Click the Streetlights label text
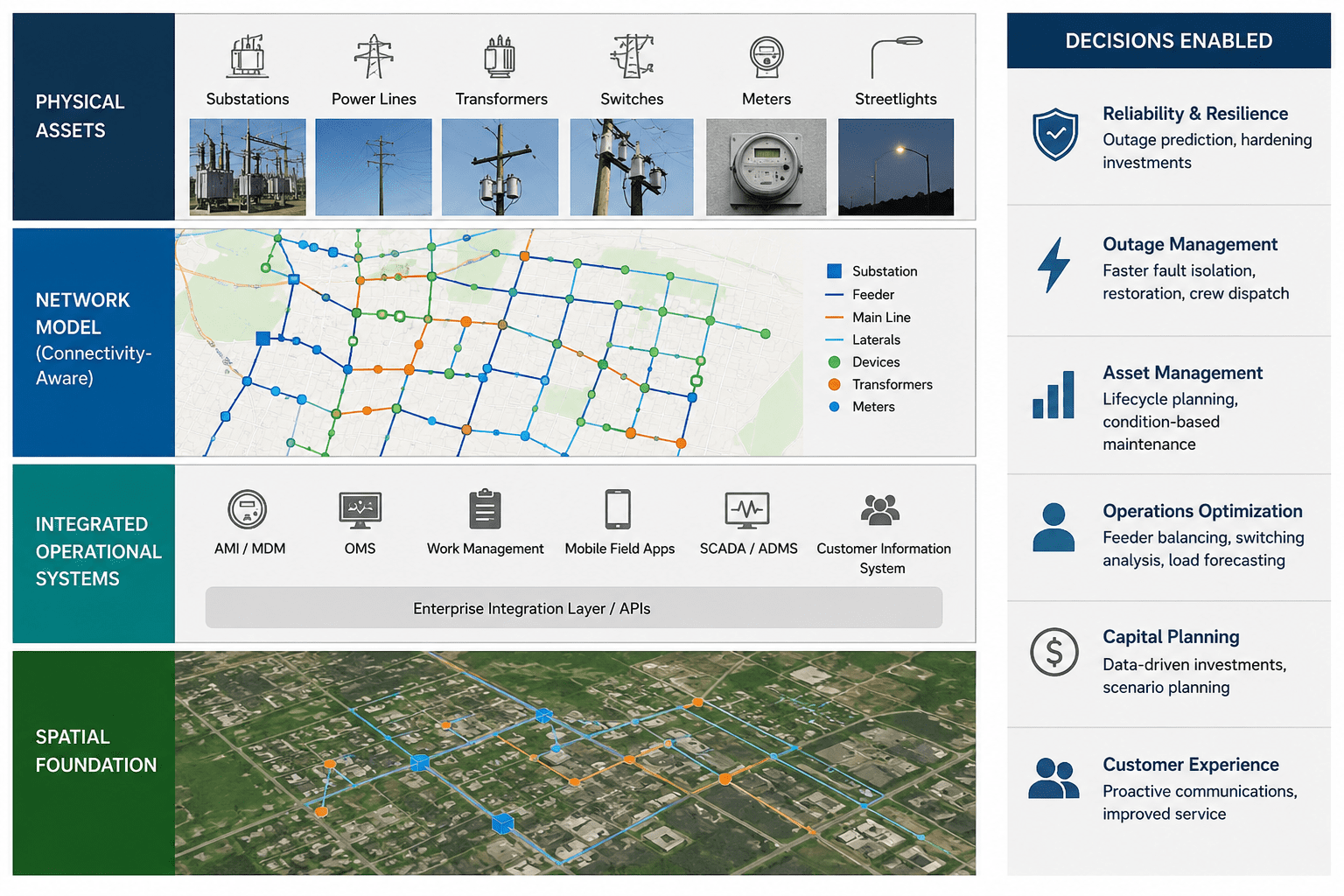1344x896 pixels. (x=896, y=99)
